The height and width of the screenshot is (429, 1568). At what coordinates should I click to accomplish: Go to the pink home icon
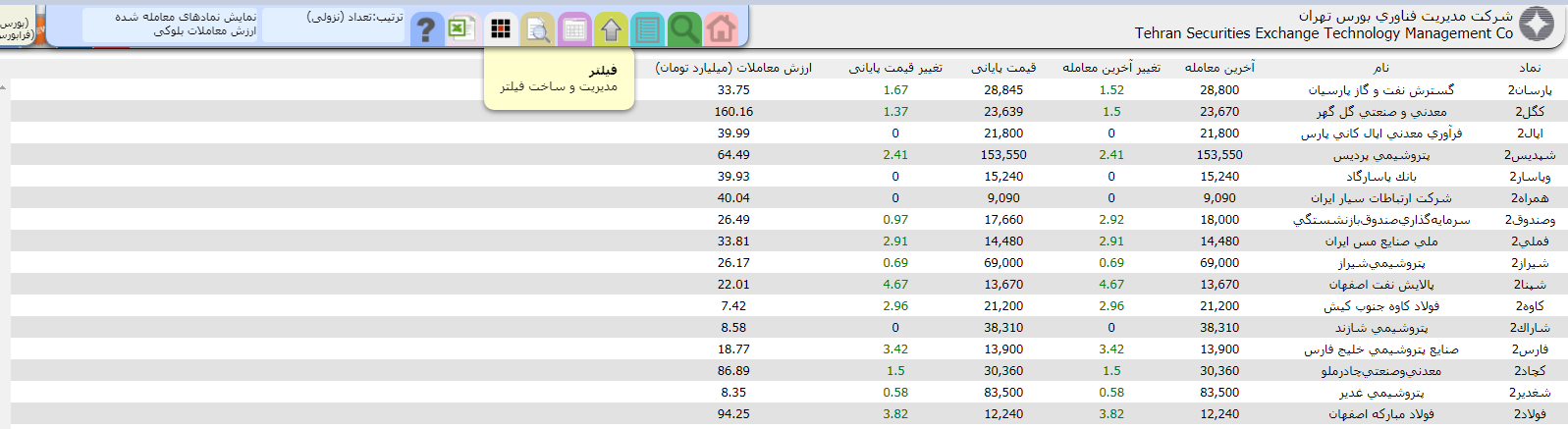(x=721, y=28)
